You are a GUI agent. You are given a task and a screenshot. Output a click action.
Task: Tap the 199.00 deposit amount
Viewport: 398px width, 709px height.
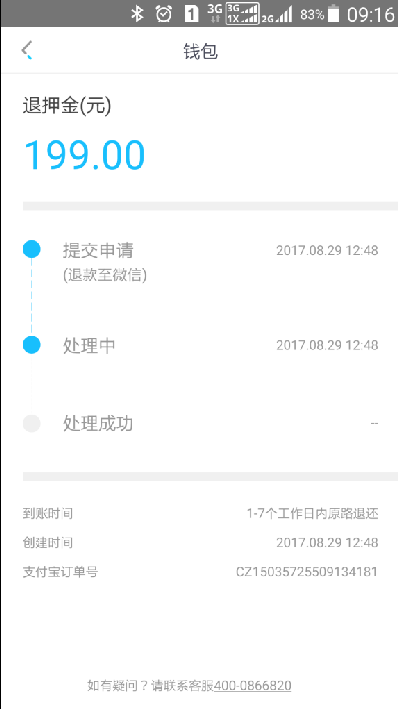84,155
